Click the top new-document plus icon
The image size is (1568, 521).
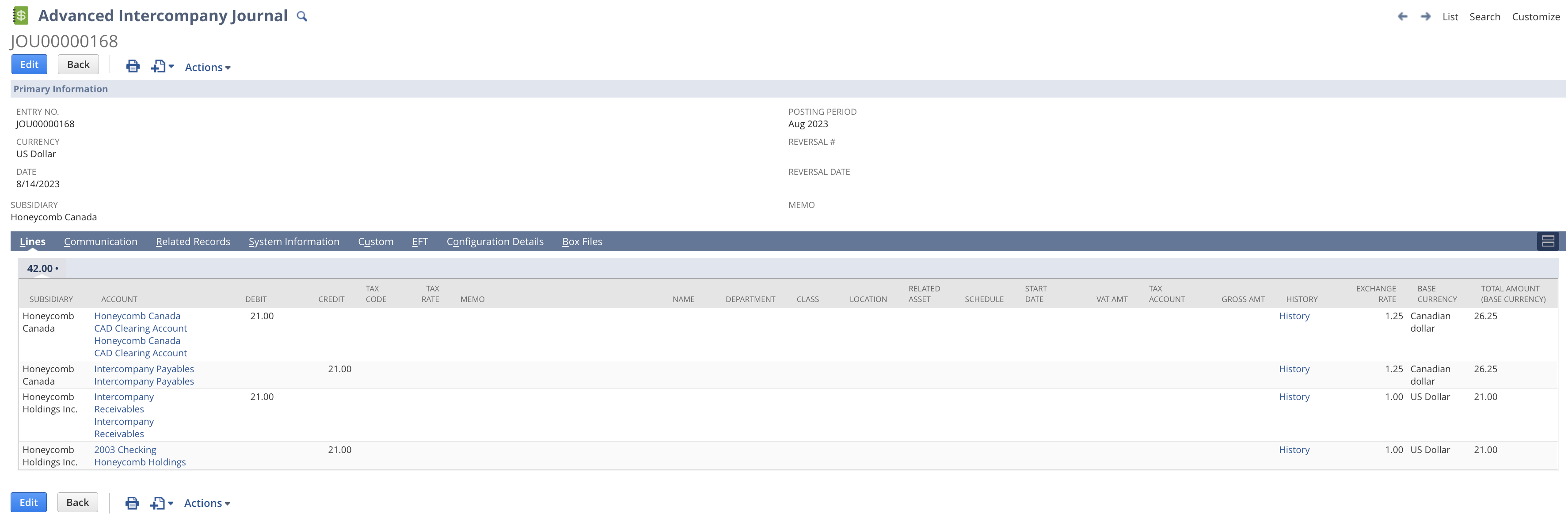click(159, 66)
